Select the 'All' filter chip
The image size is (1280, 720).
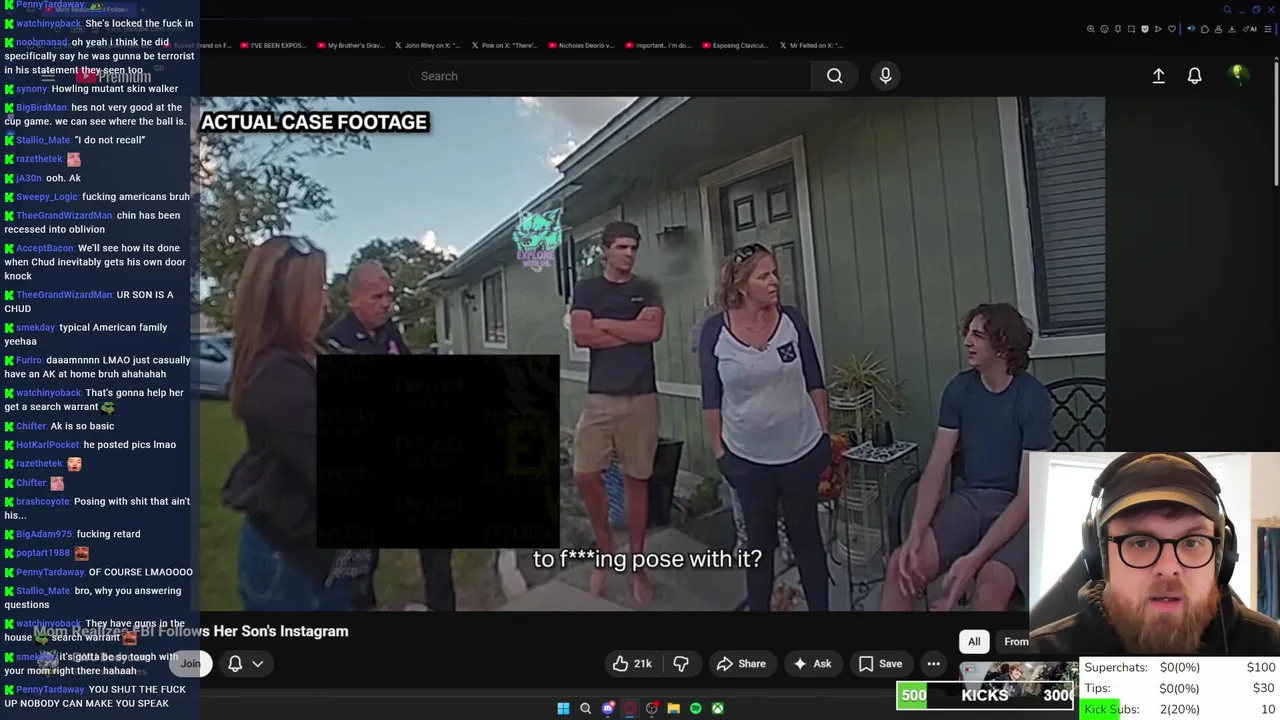[974, 642]
